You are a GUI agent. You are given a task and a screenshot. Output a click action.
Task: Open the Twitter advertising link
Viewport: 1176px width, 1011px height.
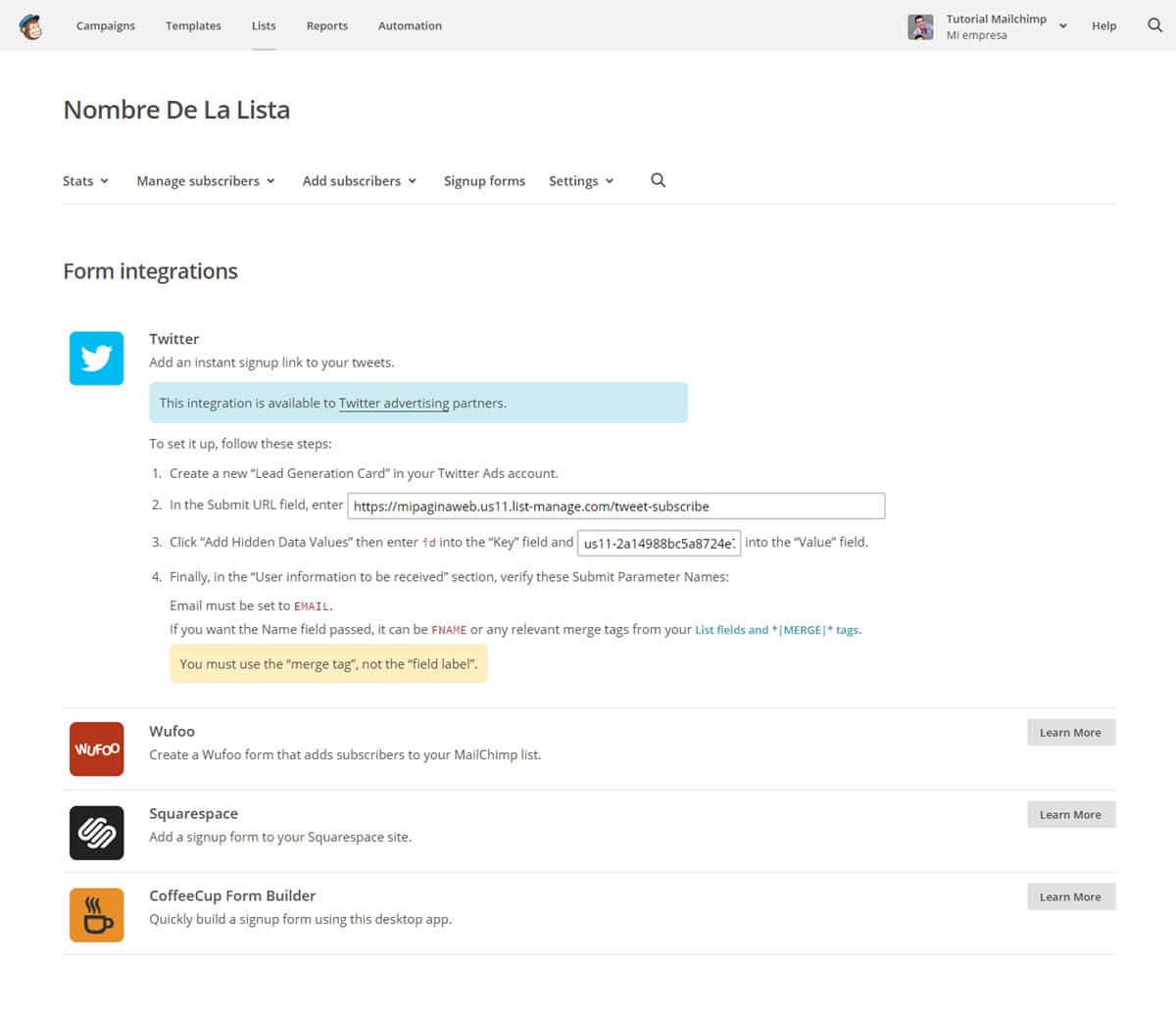[x=394, y=403]
